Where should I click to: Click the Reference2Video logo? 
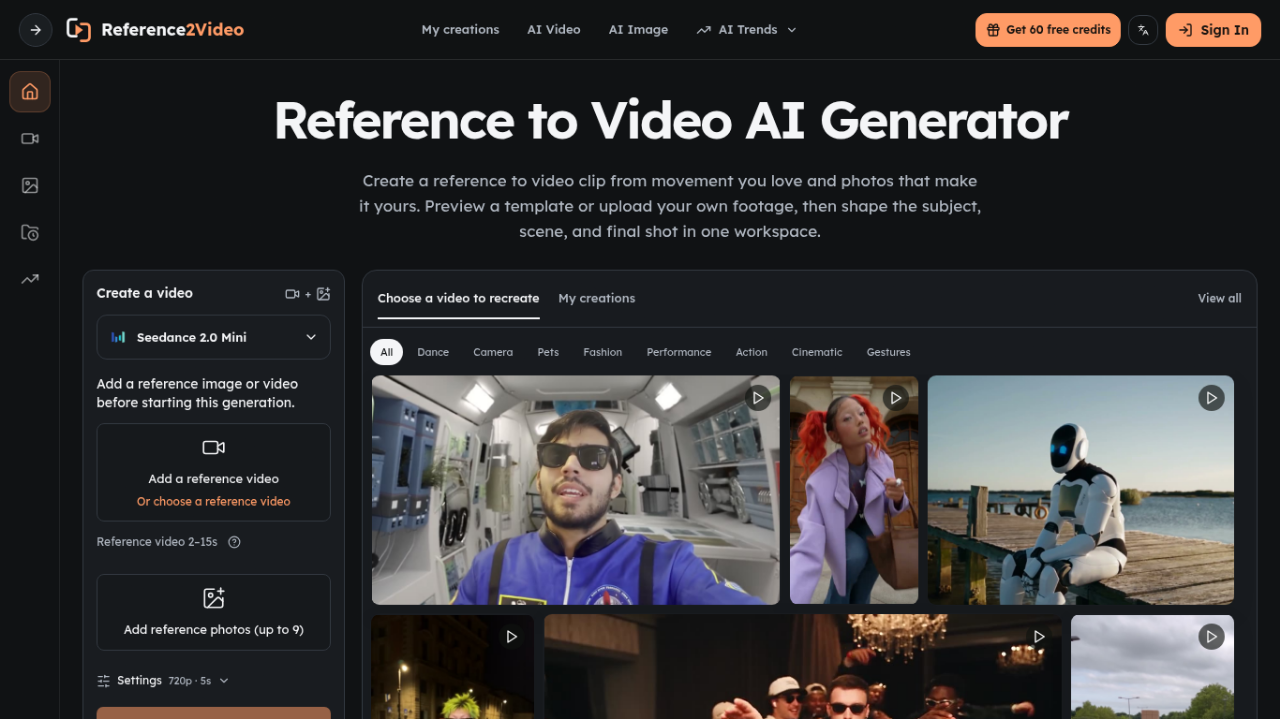coord(155,30)
